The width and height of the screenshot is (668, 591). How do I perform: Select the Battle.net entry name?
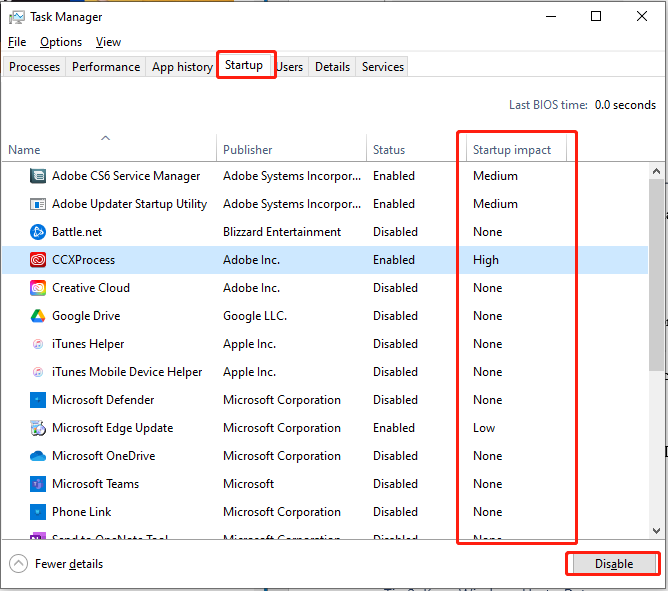click(x=77, y=232)
